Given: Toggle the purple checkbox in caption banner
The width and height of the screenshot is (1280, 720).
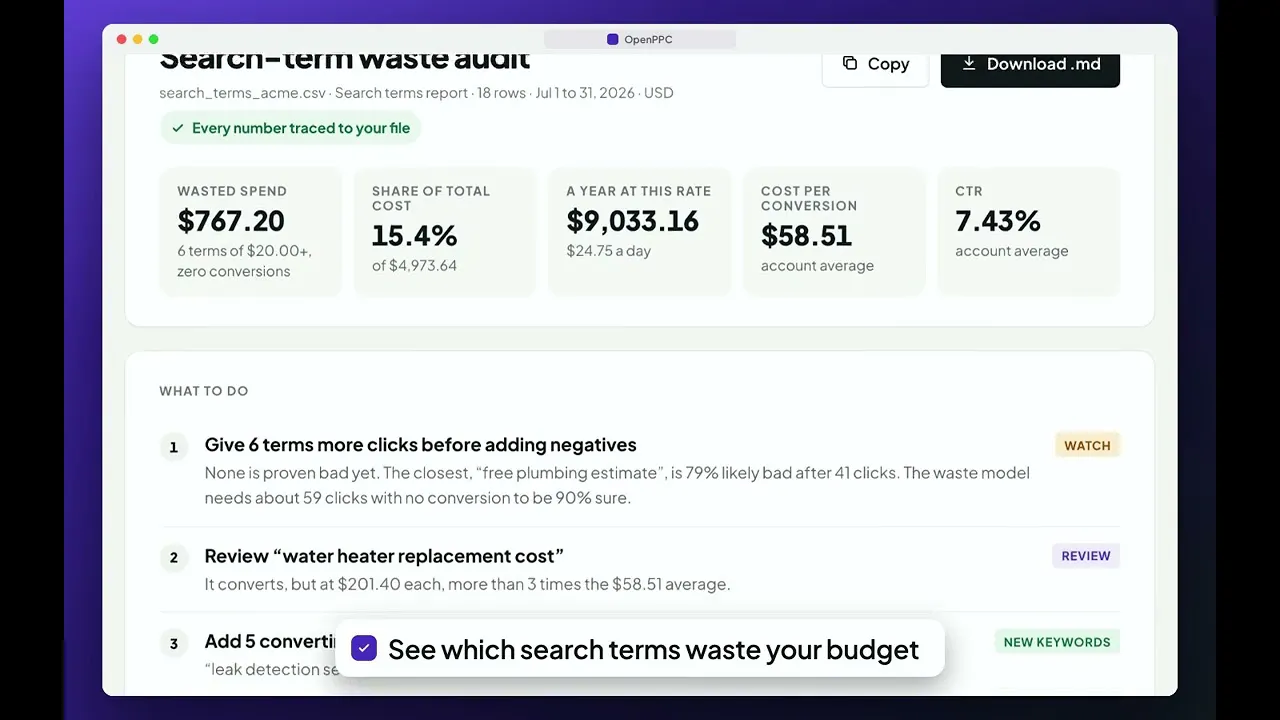Looking at the screenshot, I should click(x=364, y=648).
